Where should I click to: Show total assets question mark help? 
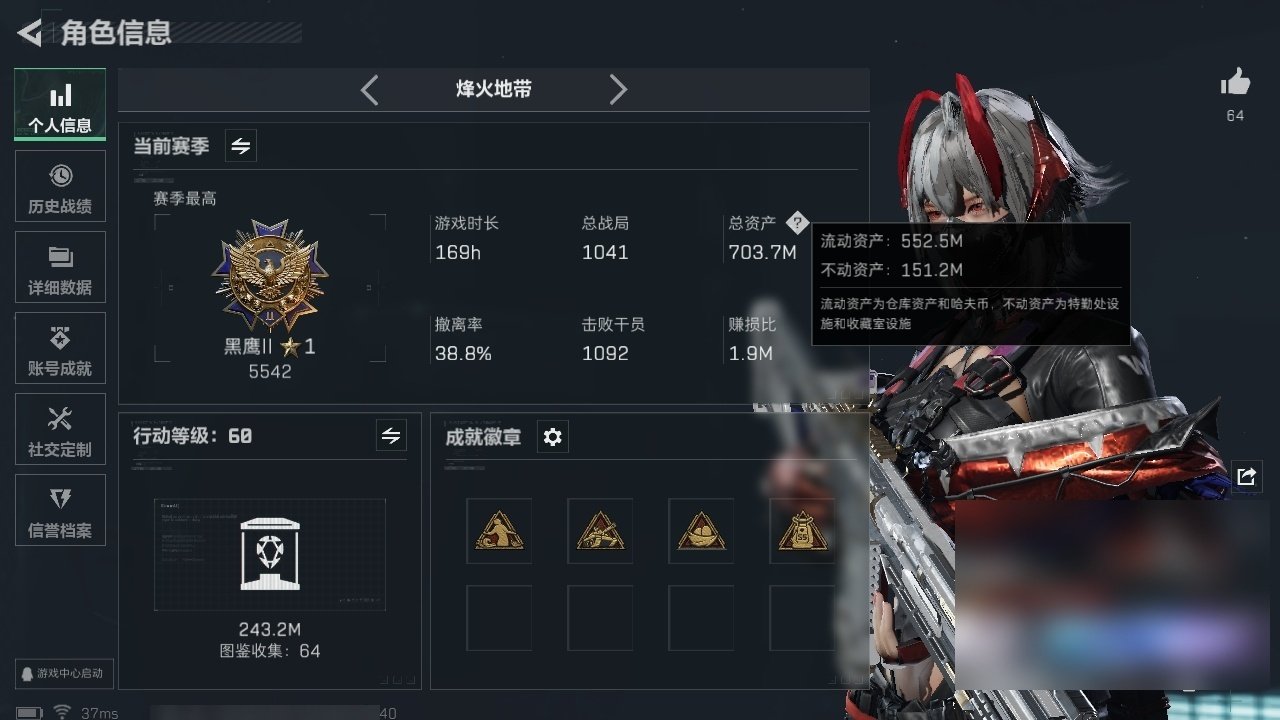coord(796,222)
